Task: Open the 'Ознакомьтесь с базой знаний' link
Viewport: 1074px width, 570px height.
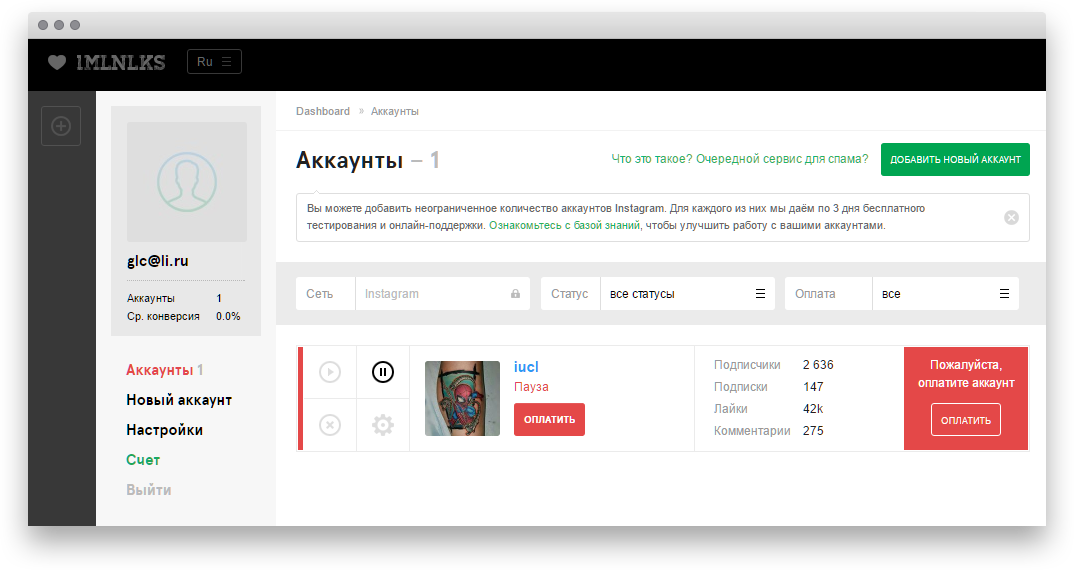Action: 564,225
